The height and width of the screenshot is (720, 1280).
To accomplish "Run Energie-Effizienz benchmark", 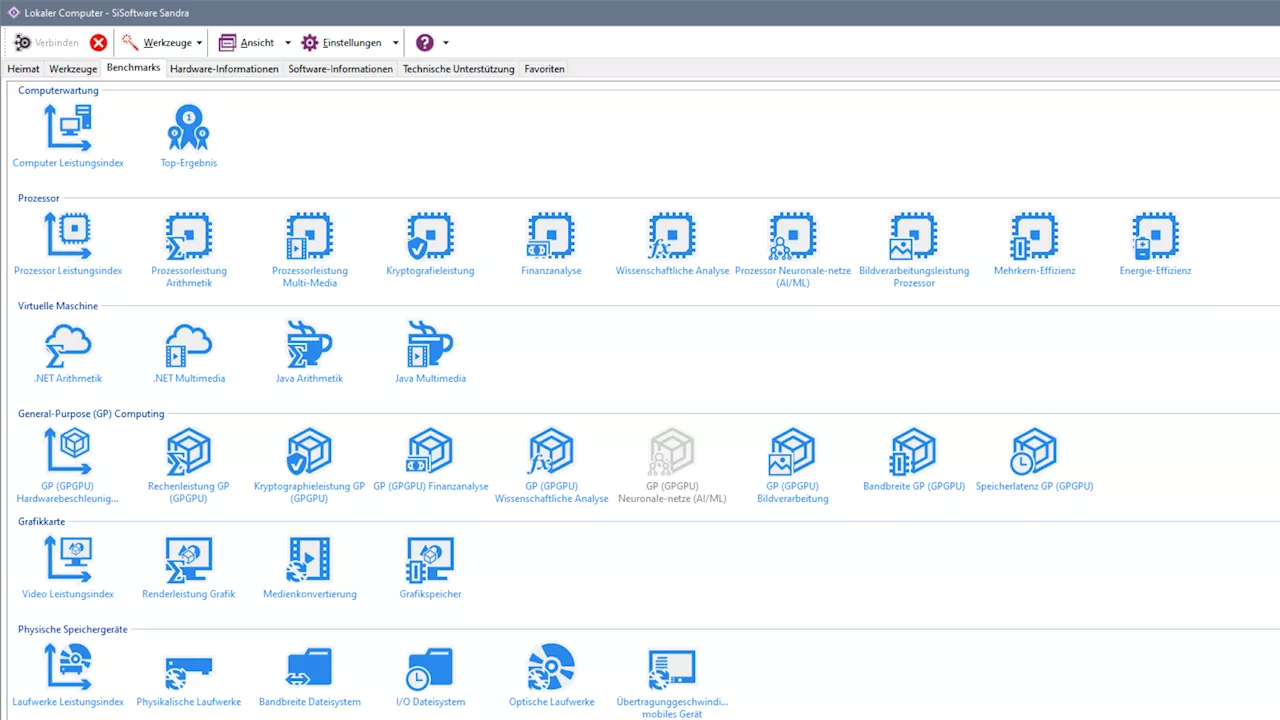I will pyautogui.click(x=1155, y=244).
